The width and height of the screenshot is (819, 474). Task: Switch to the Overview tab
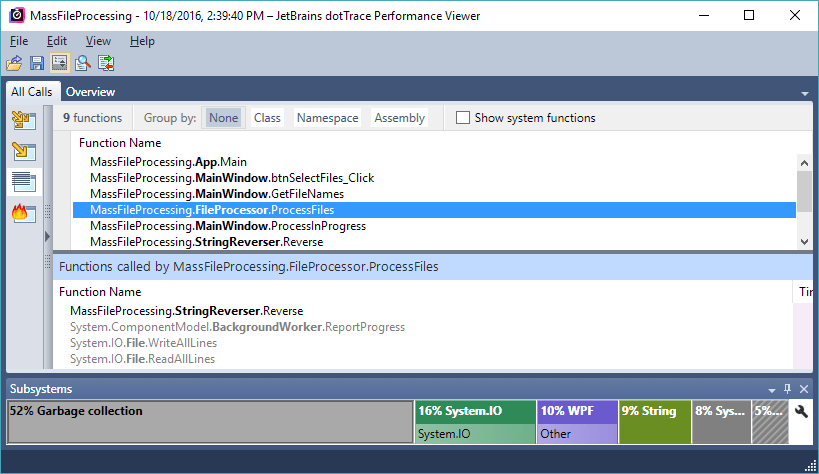pyautogui.click(x=90, y=91)
